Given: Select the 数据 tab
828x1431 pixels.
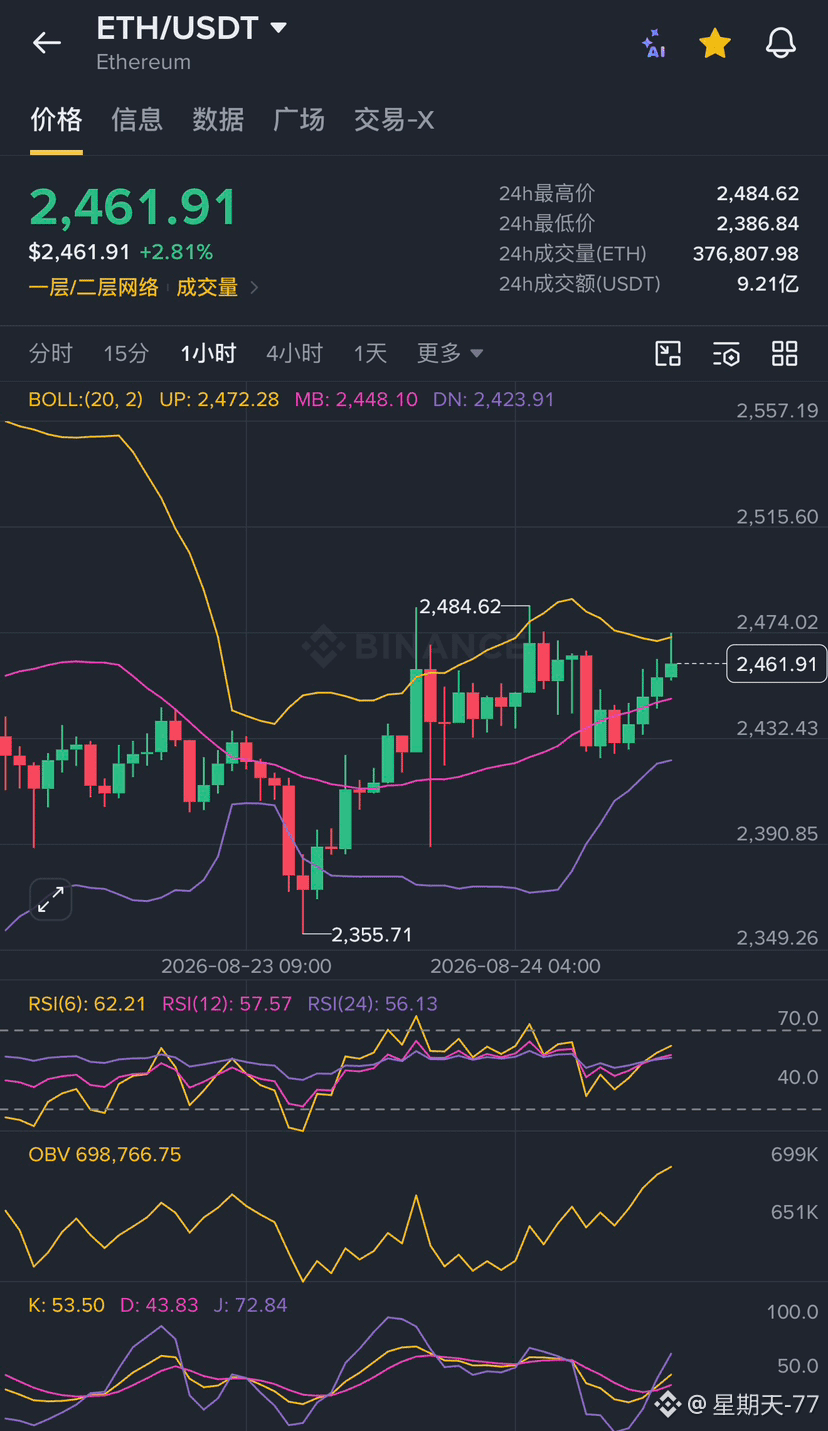Looking at the screenshot, I should tap(218, 120).
